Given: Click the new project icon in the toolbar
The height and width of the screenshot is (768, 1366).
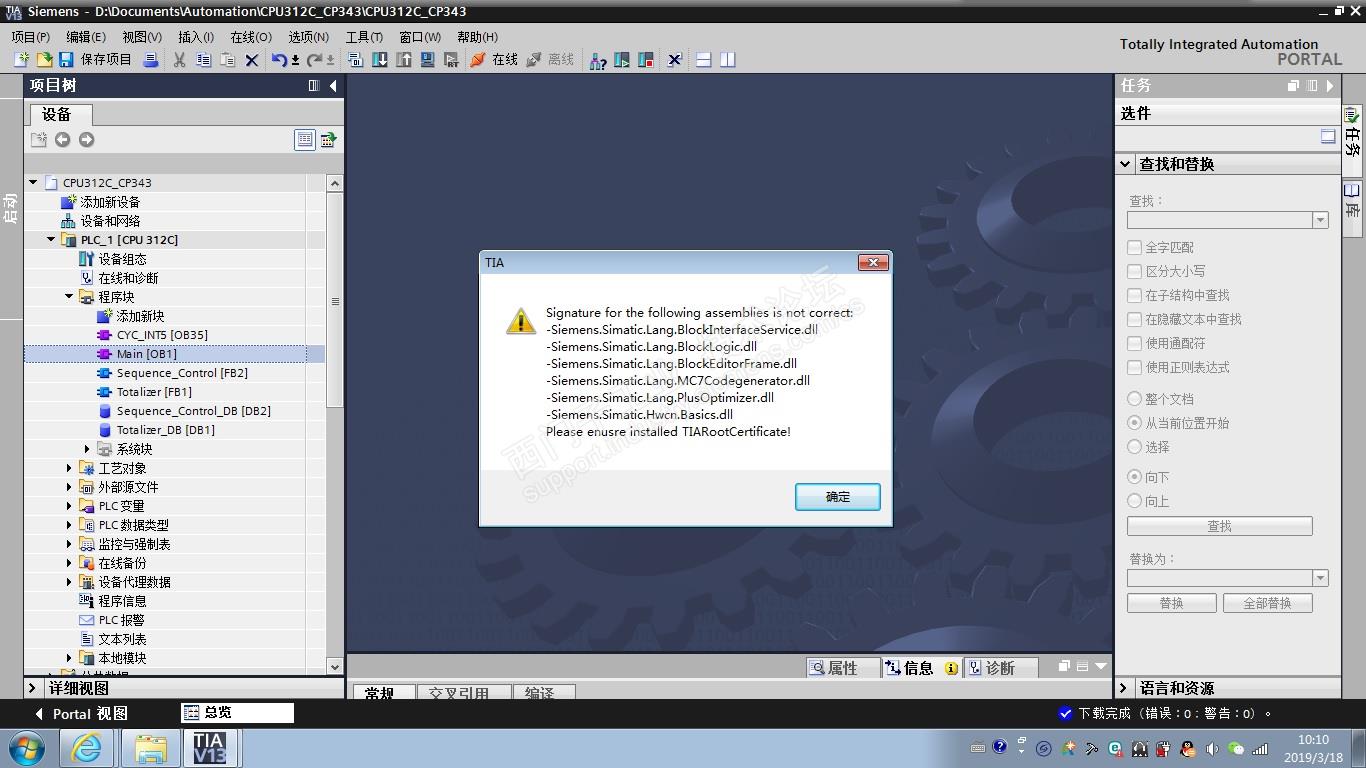Looking at the screenshot, I should [x=21, y=60].
